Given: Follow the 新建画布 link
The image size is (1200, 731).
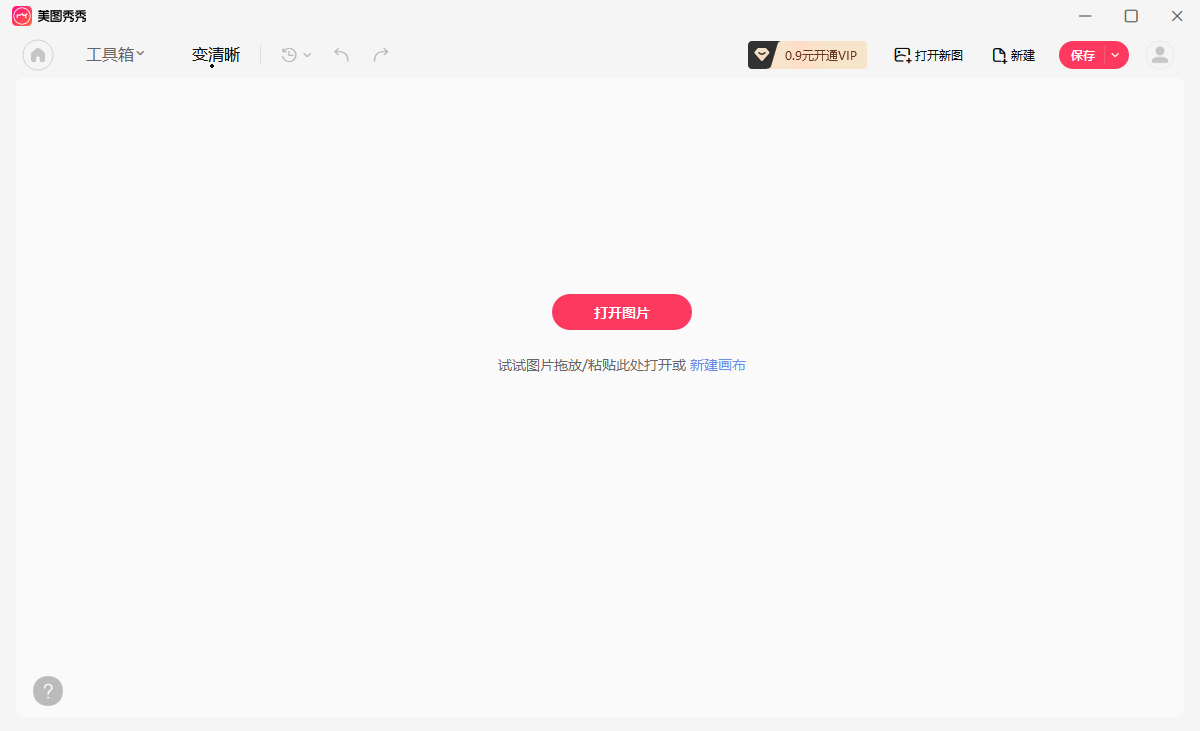Looking at the screenshot, I should click(x=718, y=365).
